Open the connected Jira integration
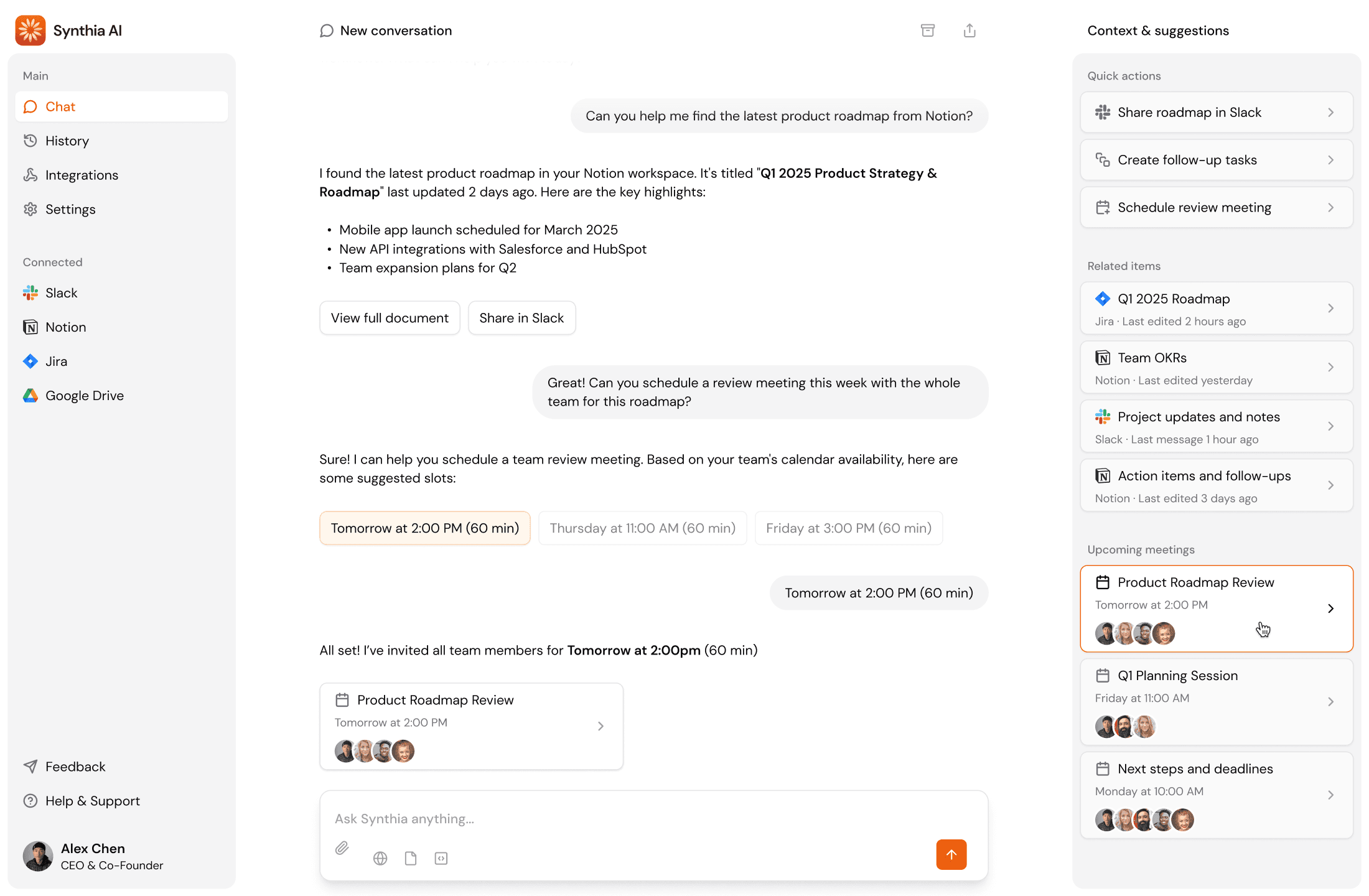This screenshot has width=1369, height=896. pyautogui.click(x=56, y=361)
